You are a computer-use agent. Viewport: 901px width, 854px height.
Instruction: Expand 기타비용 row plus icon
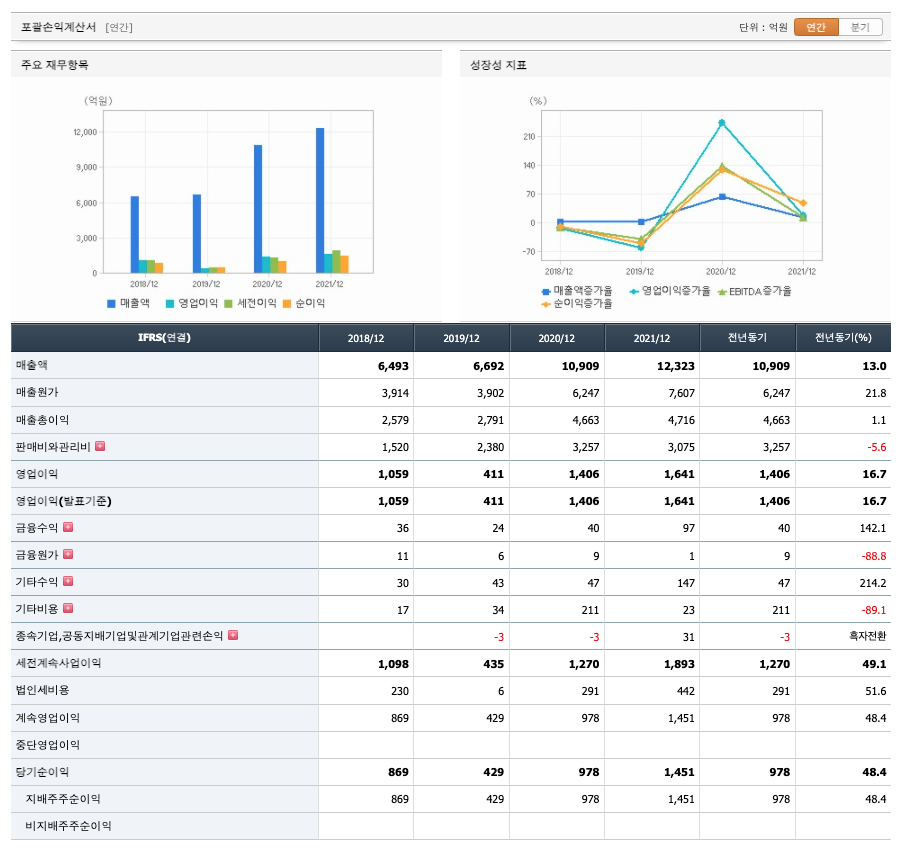[x=68, y=608]
